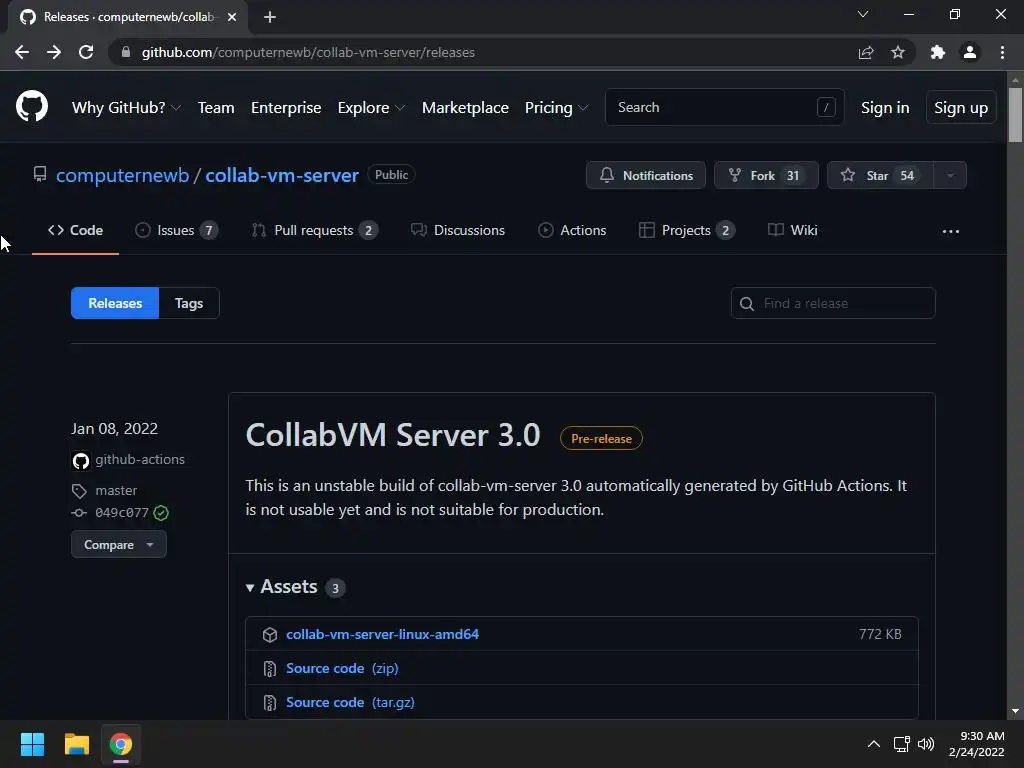Click the green commit check status icon
Image resolution: width=1024 pixels, height=768 pixels.
tap(161, 513)
